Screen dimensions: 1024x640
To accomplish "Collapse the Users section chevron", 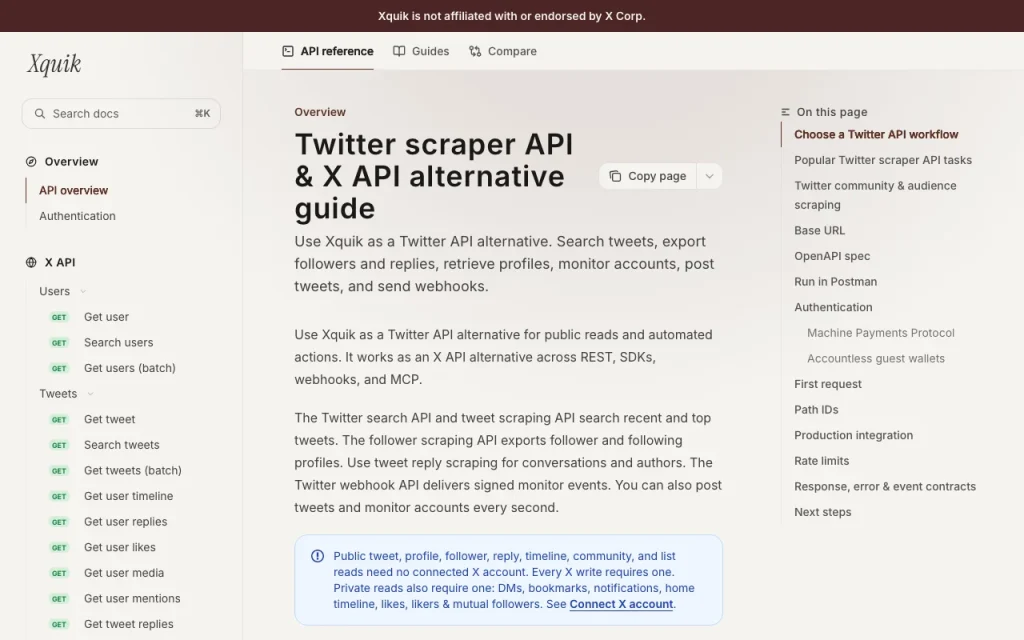I will tap(83, 292).
